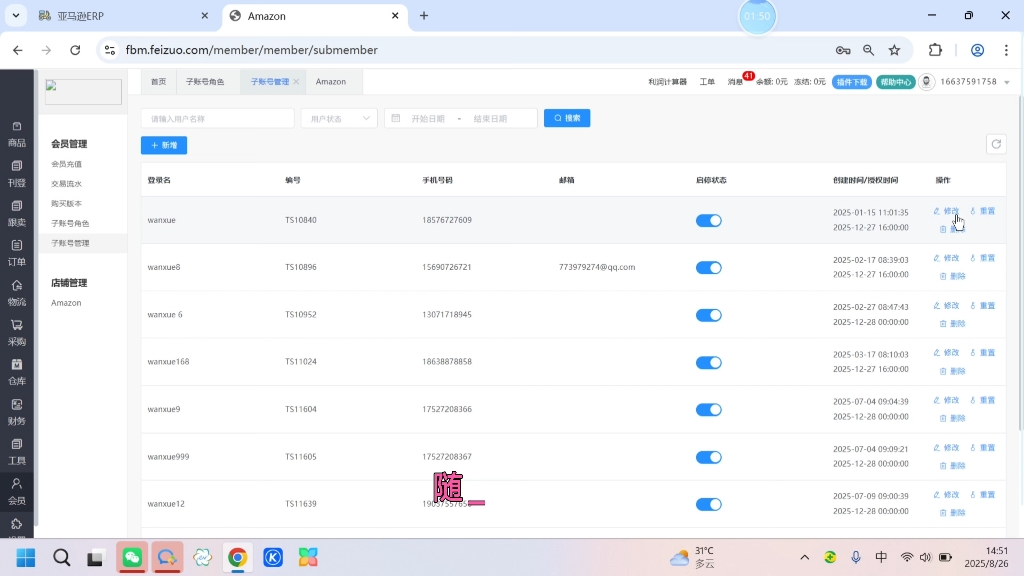Open the 会员 member section in the sidebar
Image resolution: width=1024 pixels, height=576 pixels.
(16, 492)
